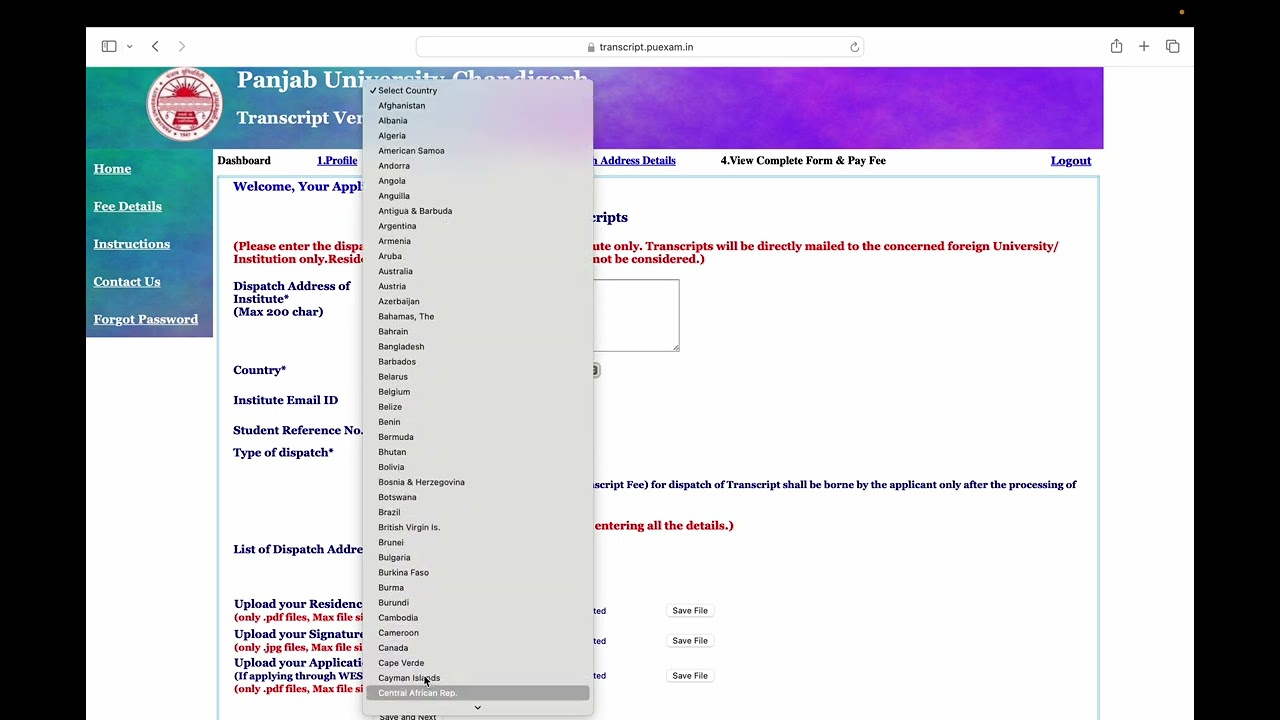Pick Azerbaijan from the list
The height and width of the screenshot is (720, 1280).
[477, 301]
